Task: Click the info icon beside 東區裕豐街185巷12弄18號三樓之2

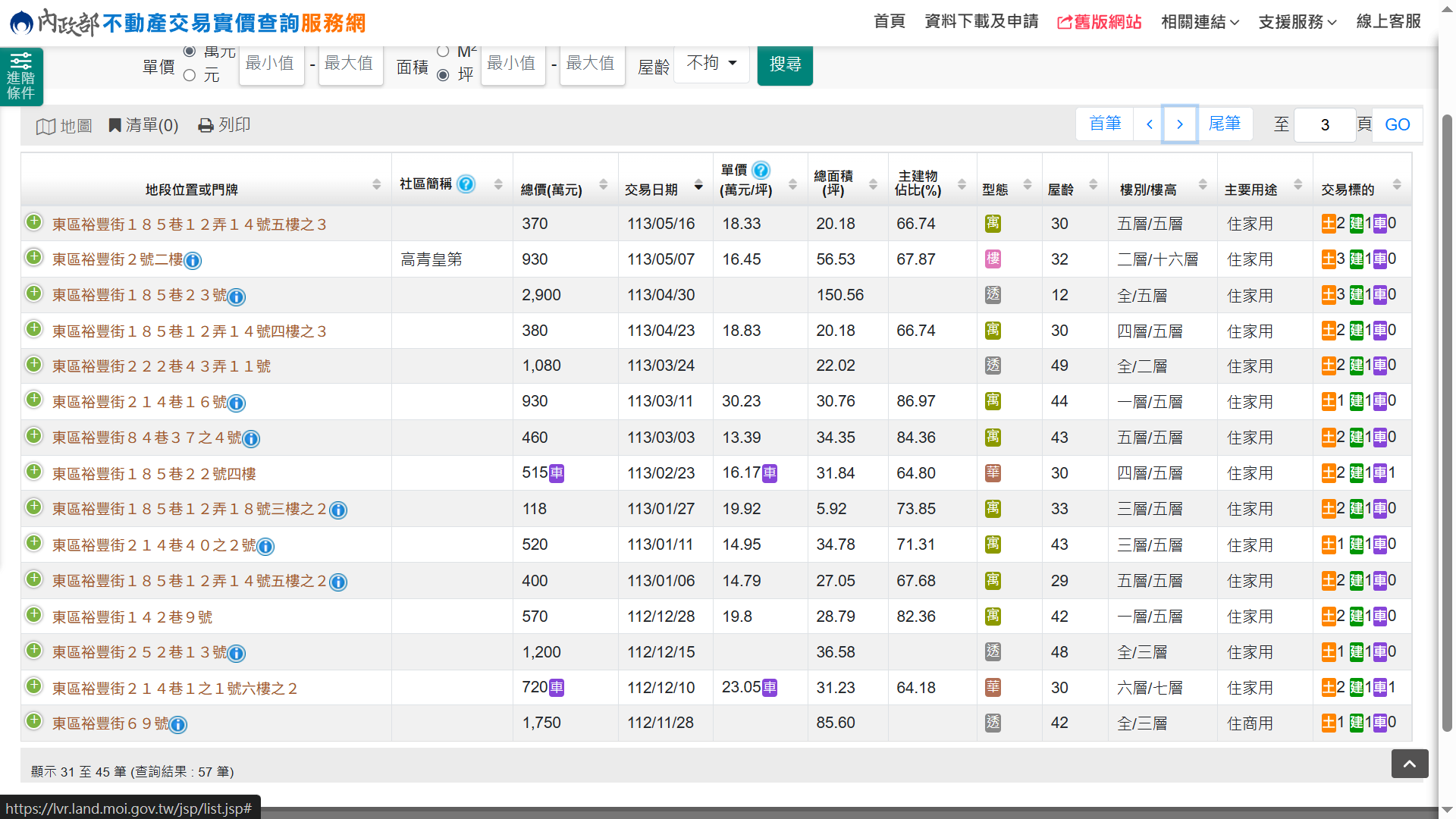Action: click(338, 510)
